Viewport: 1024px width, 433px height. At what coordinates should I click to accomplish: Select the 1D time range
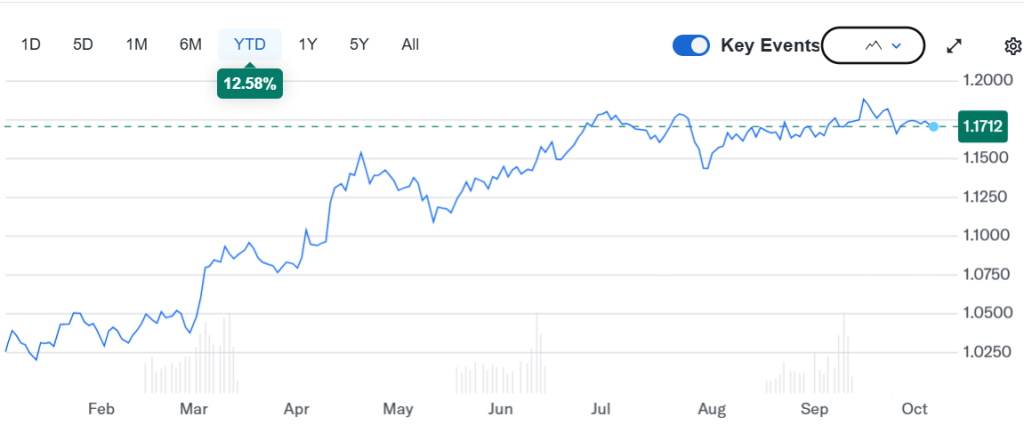tap(31, 44)
